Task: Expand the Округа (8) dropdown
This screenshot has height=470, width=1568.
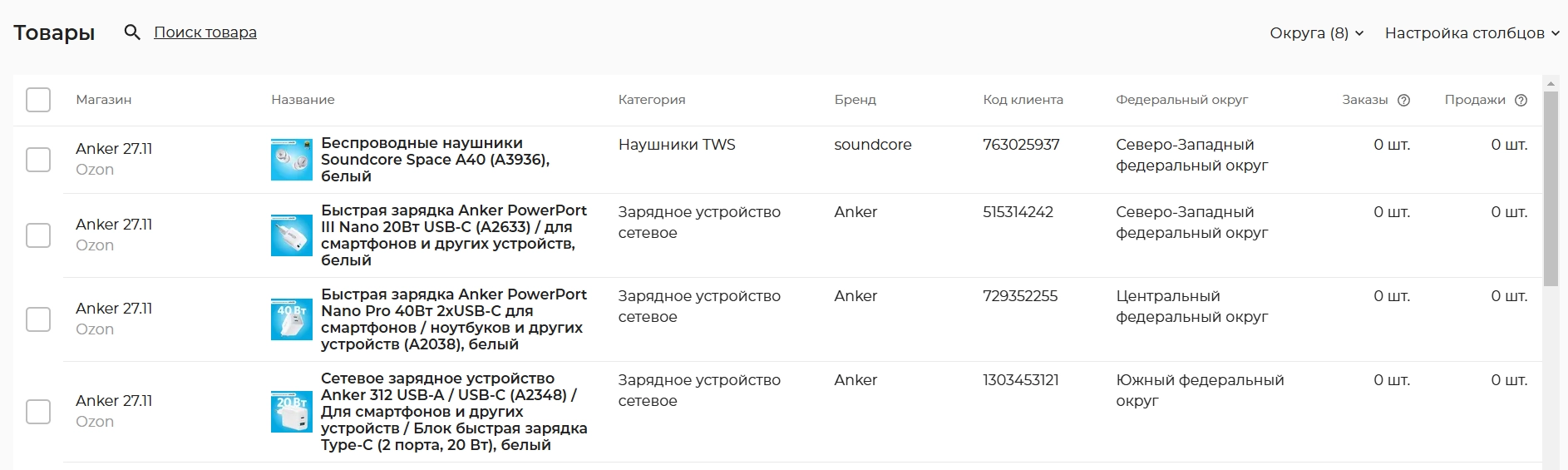Action: tap(1316, 33)
